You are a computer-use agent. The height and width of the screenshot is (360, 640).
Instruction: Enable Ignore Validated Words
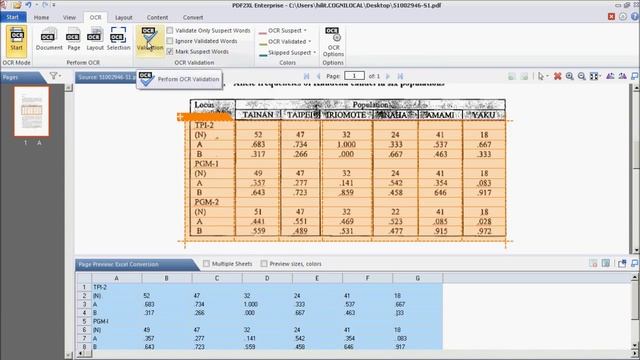pos(170,41)
